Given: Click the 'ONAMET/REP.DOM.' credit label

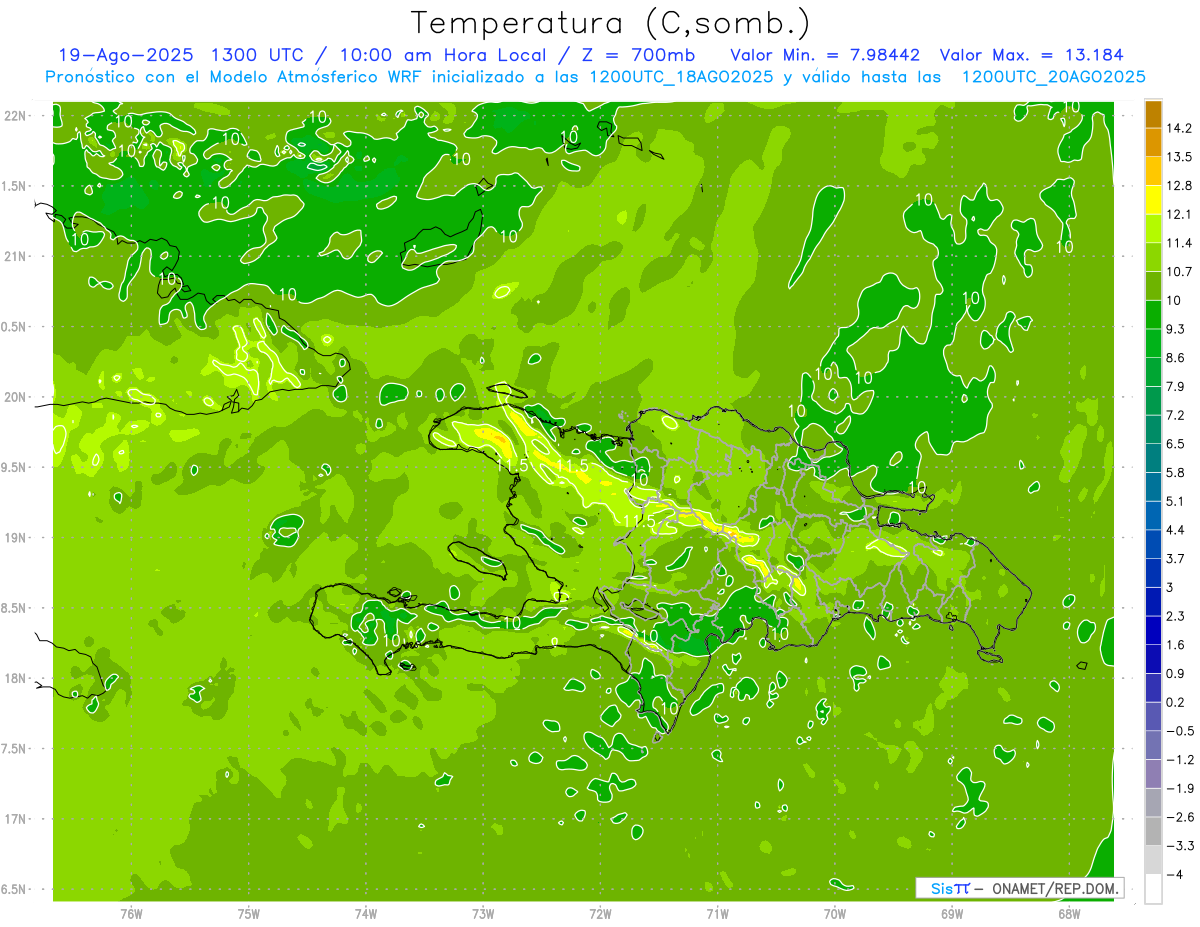Looking at the screenshot, I should (x=1056, y=888).
